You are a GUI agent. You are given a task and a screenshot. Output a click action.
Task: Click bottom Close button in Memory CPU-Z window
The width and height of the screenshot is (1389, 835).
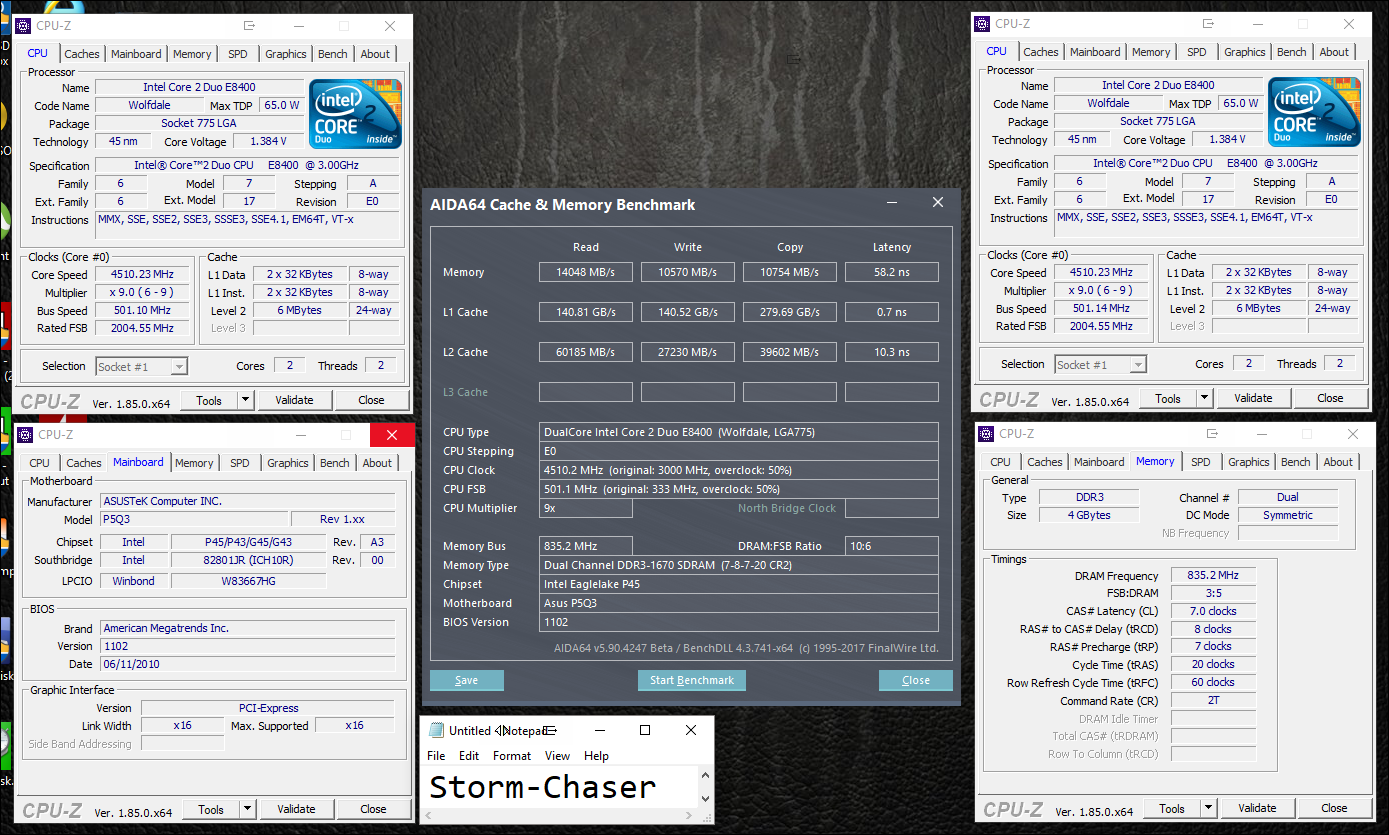point(1334,808)
